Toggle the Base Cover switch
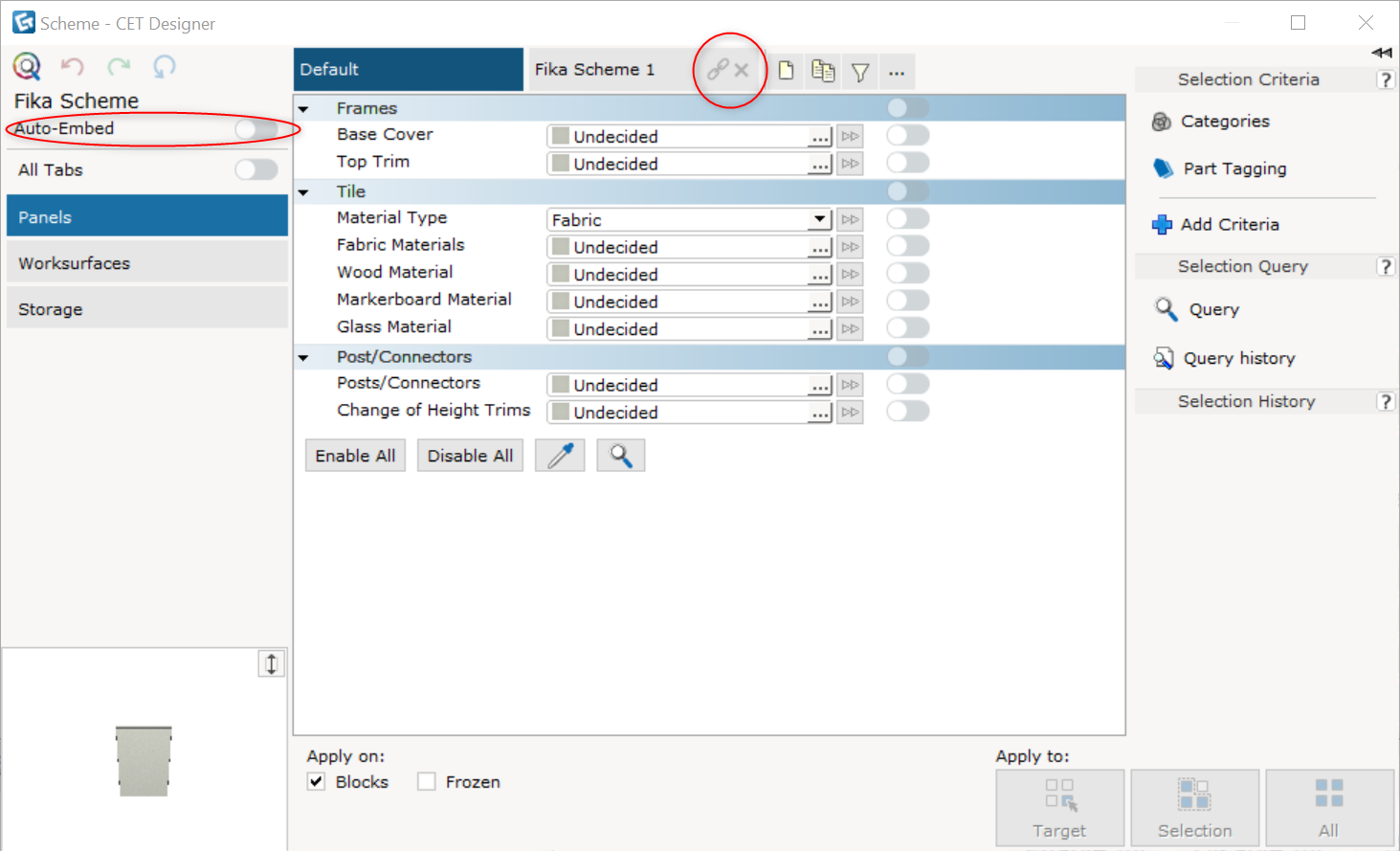This screenshot has height=851, width=1400. (x=908, y=135)
